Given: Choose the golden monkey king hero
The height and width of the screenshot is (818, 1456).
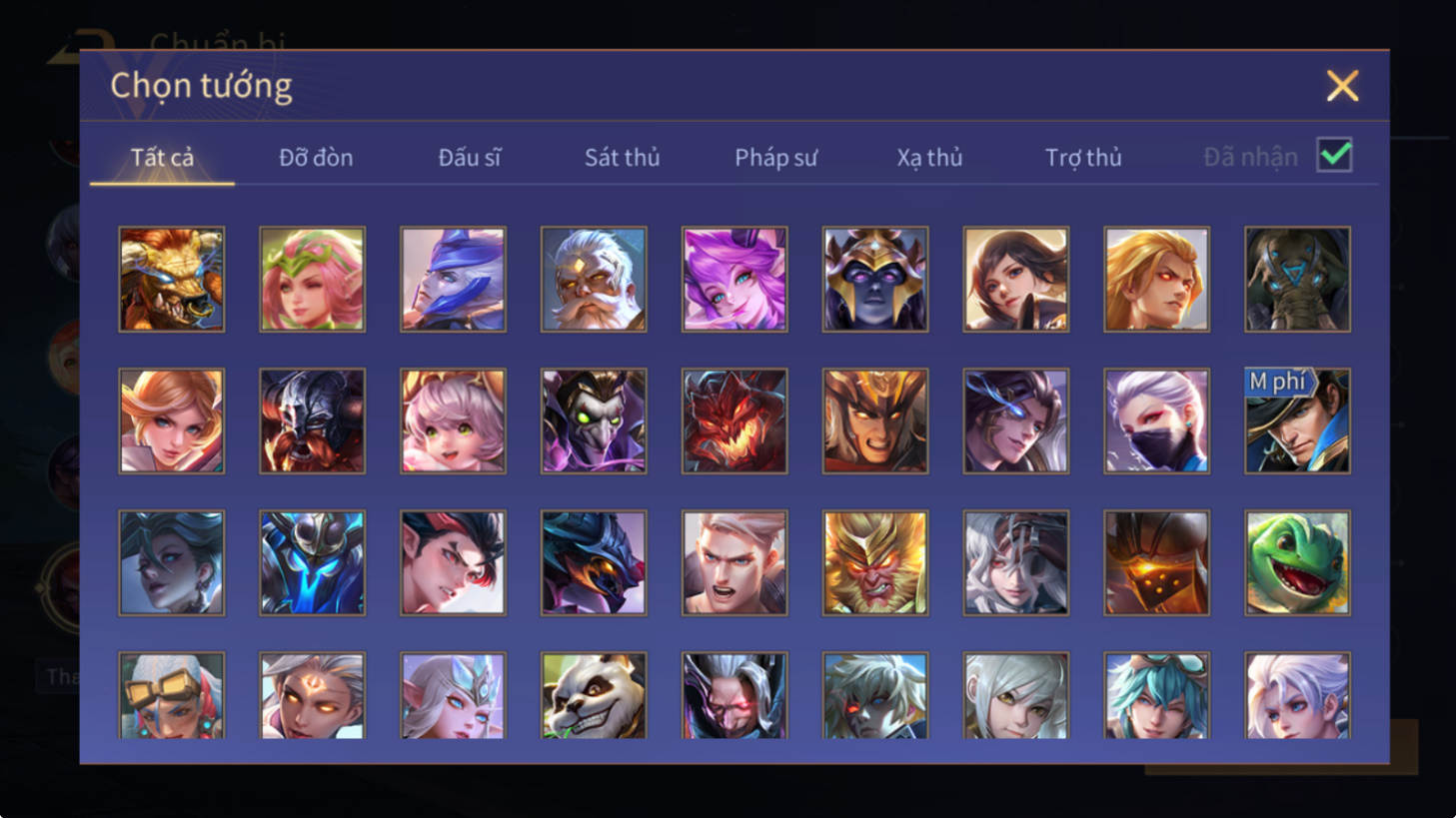Looking at the screenshot, I should pos(875,562).
